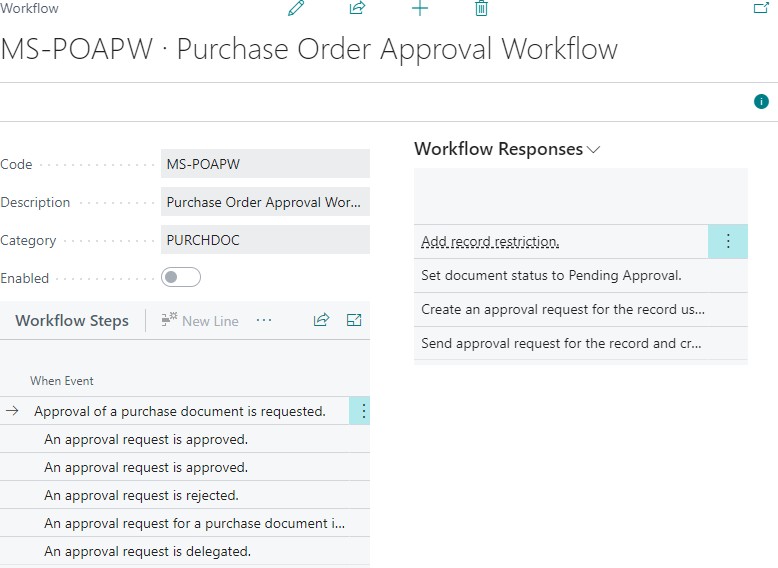778x568 pixels.
Task: Click the plus icon to create new
Action: click(420, 9)
